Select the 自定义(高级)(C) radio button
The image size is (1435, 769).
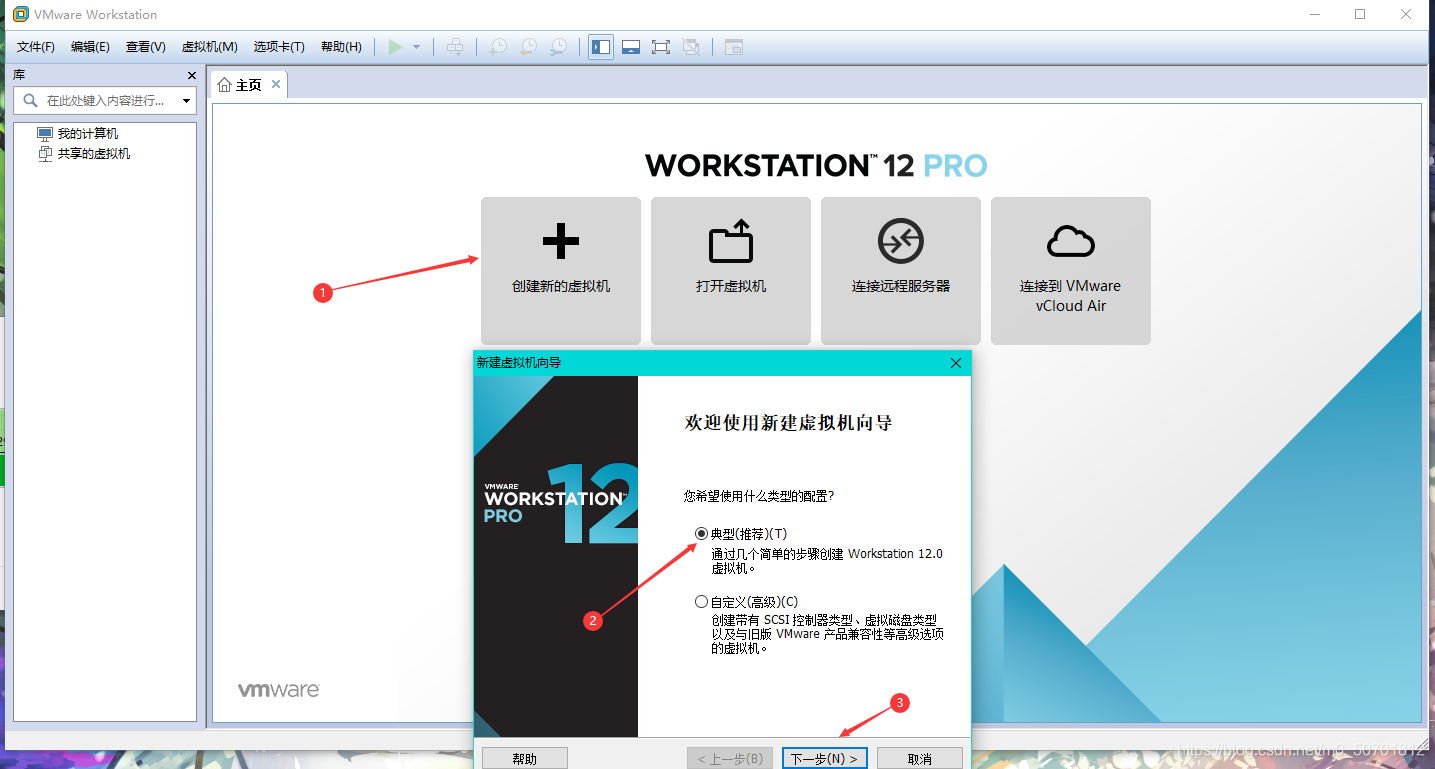click(x=701, y=602)
